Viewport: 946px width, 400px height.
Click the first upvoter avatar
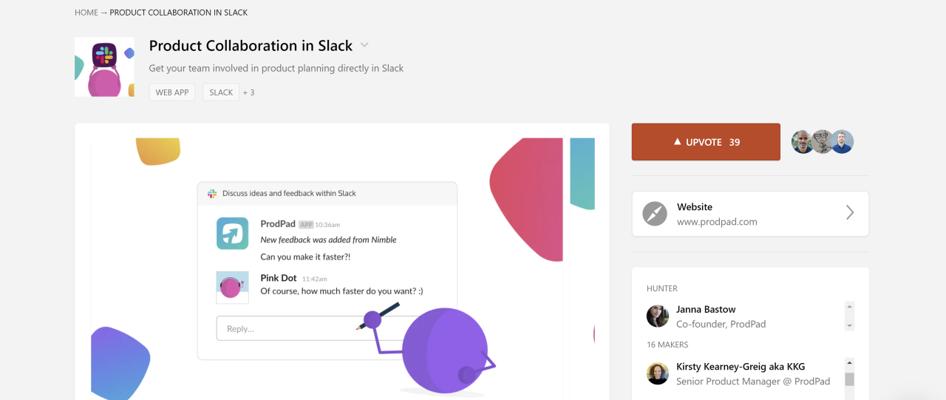coord(802,142)
